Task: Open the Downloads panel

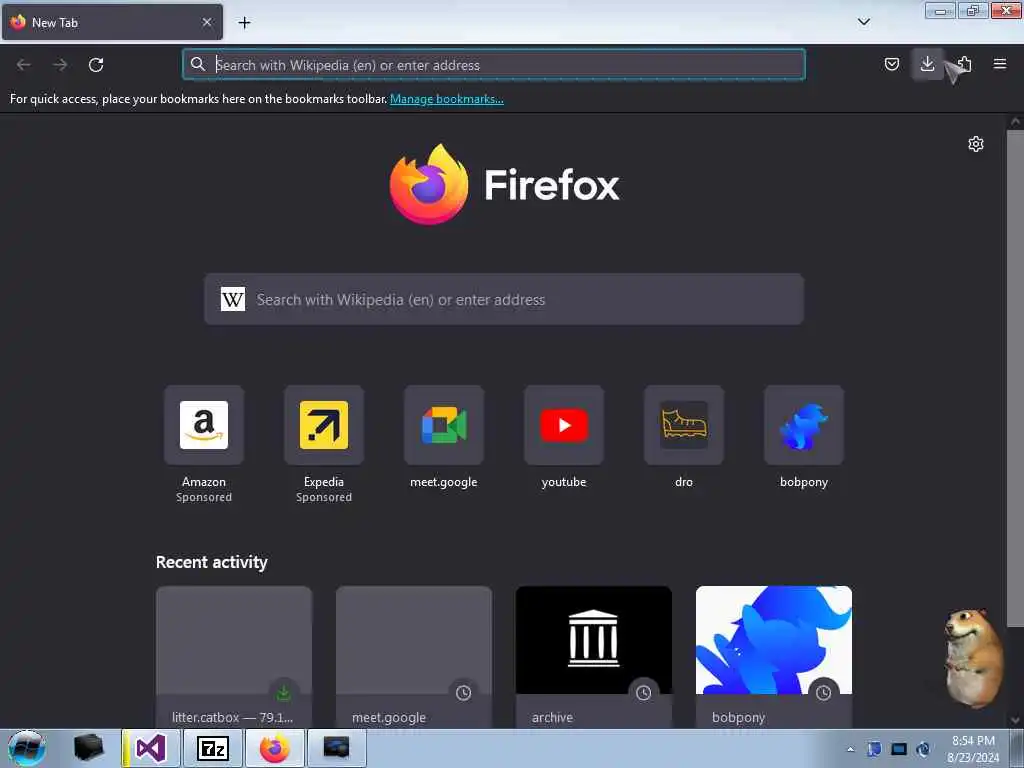Action: click(927, 64)
